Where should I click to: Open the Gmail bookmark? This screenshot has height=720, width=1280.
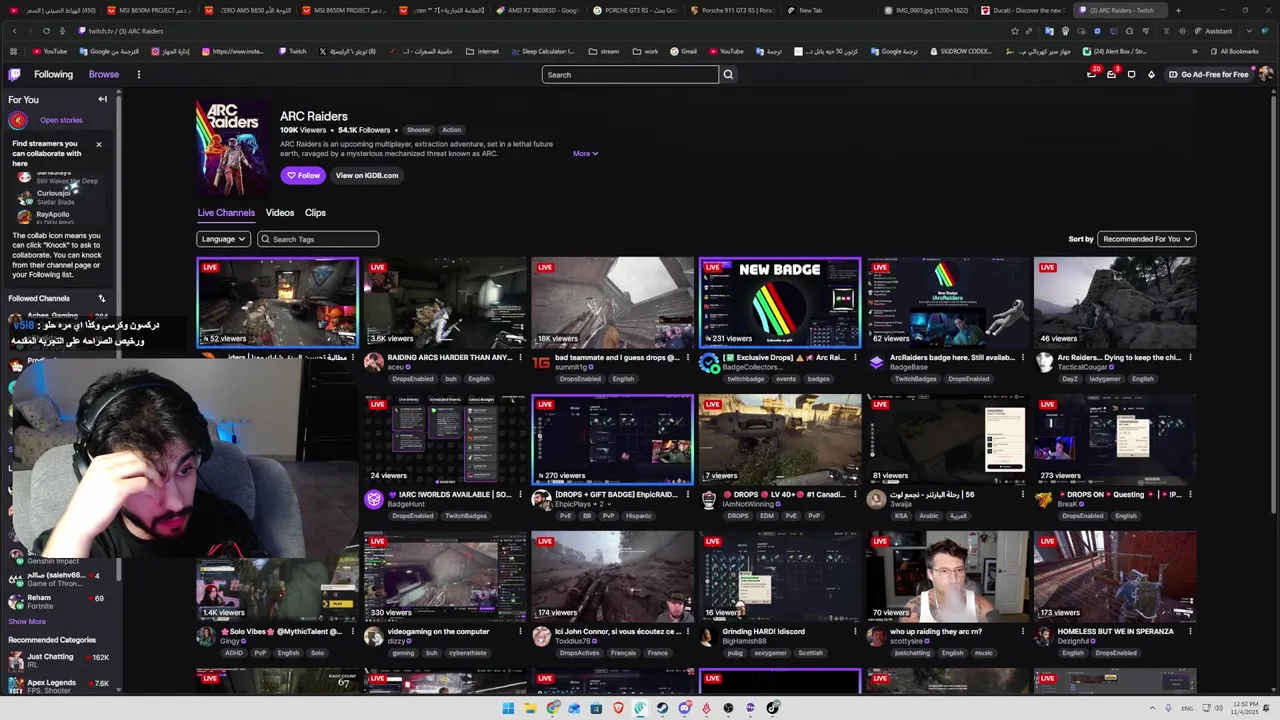tap(683, 51)
